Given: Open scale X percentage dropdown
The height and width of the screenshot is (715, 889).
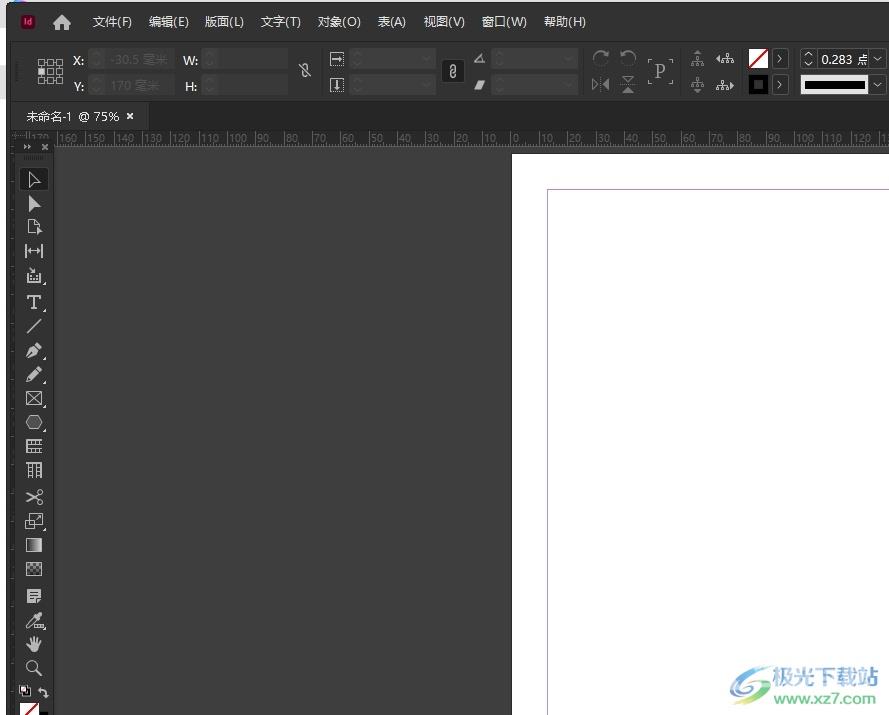Looking at the screenshot, I should (x=426, y=58).
